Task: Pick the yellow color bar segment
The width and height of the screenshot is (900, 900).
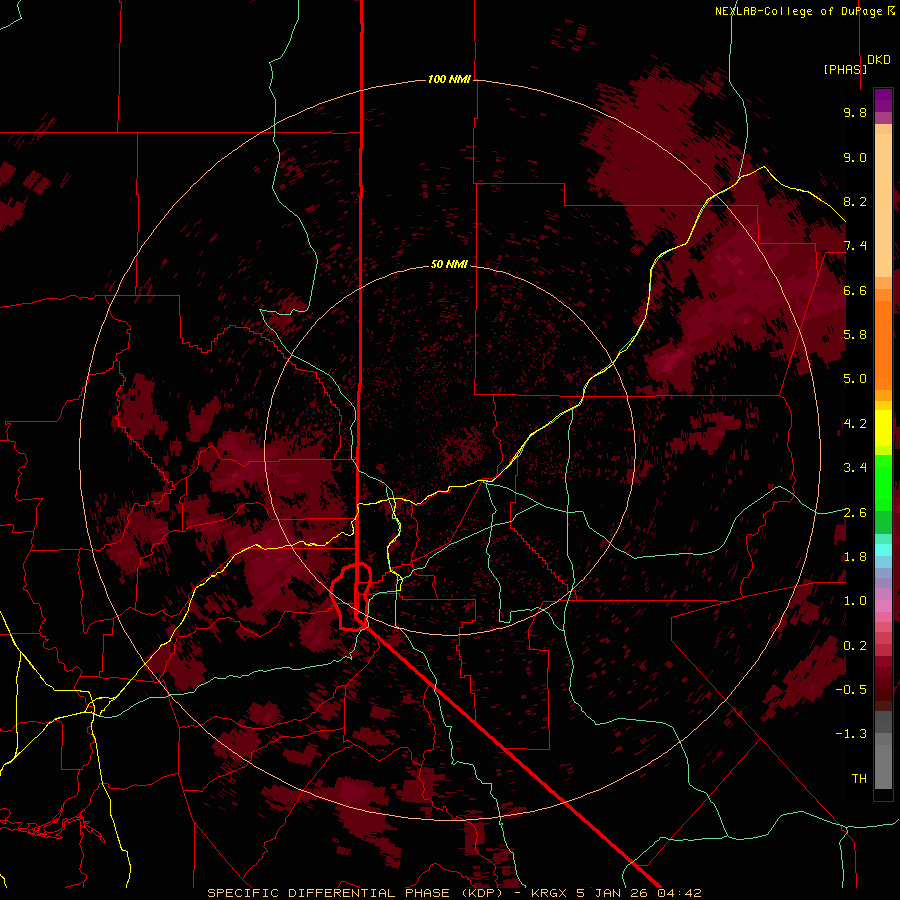Action: pos(883,428)
